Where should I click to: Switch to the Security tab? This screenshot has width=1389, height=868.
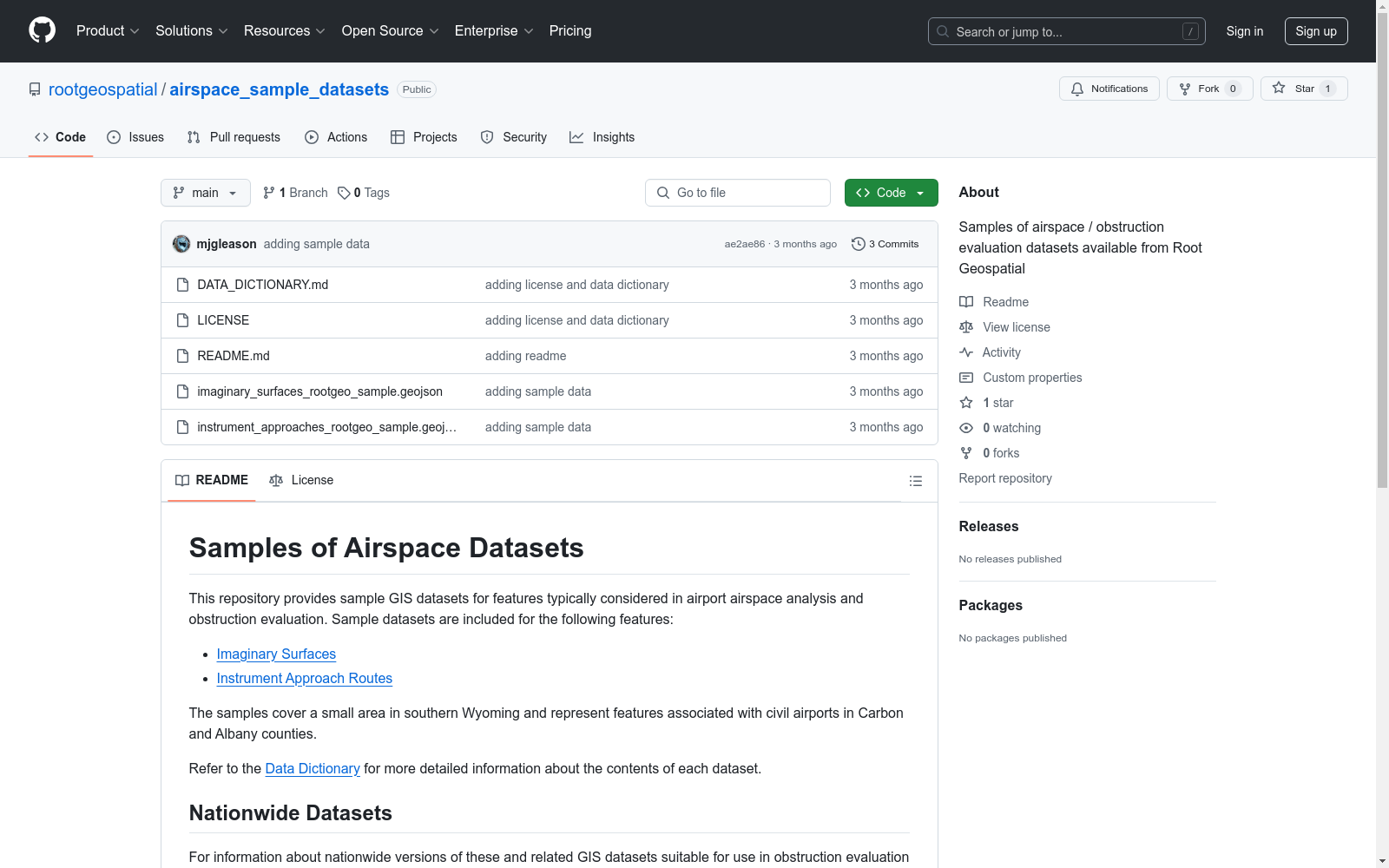pyautogui.click(x=514, y=137)
